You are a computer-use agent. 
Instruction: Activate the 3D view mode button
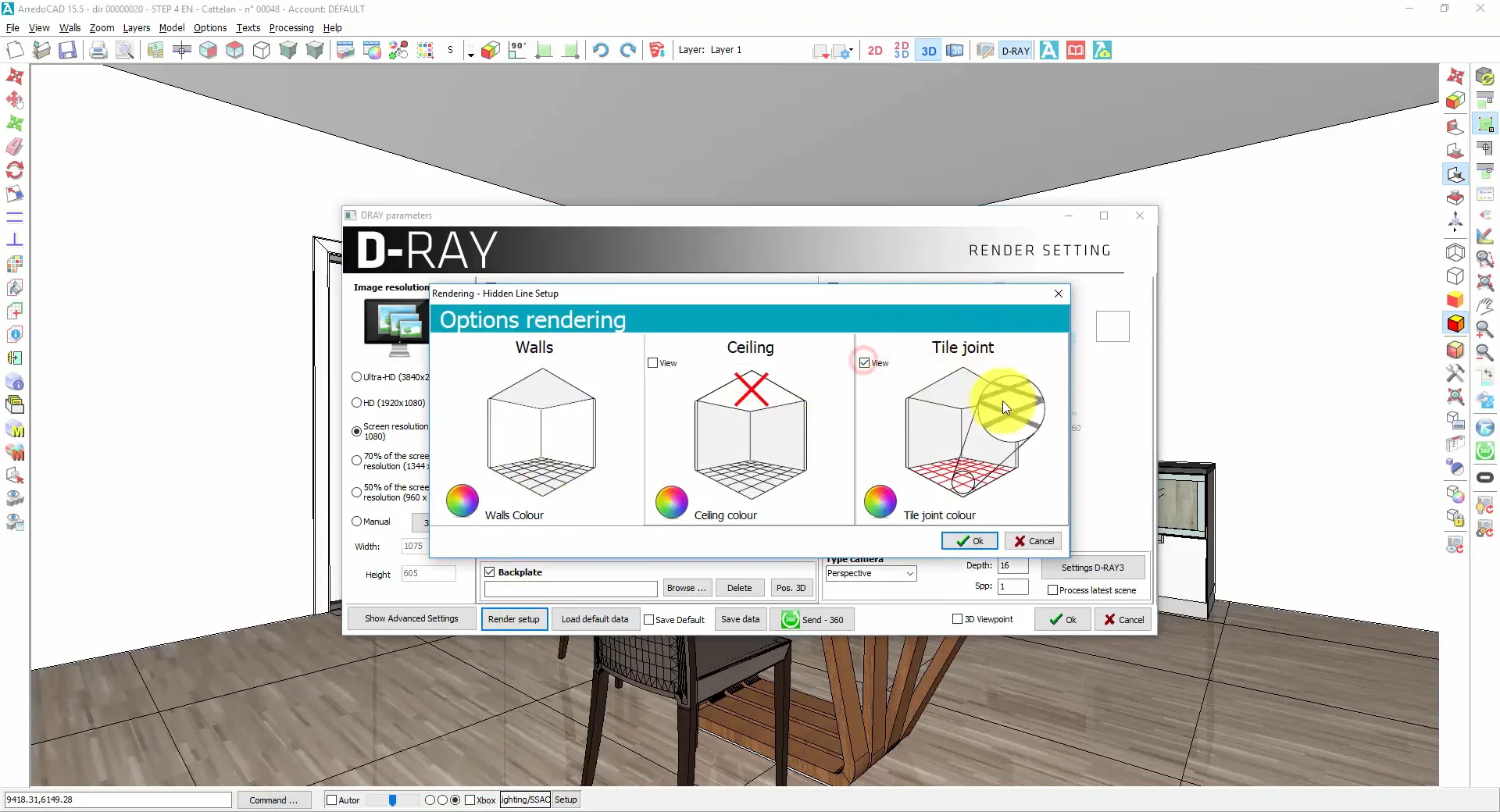pos(928,51)
